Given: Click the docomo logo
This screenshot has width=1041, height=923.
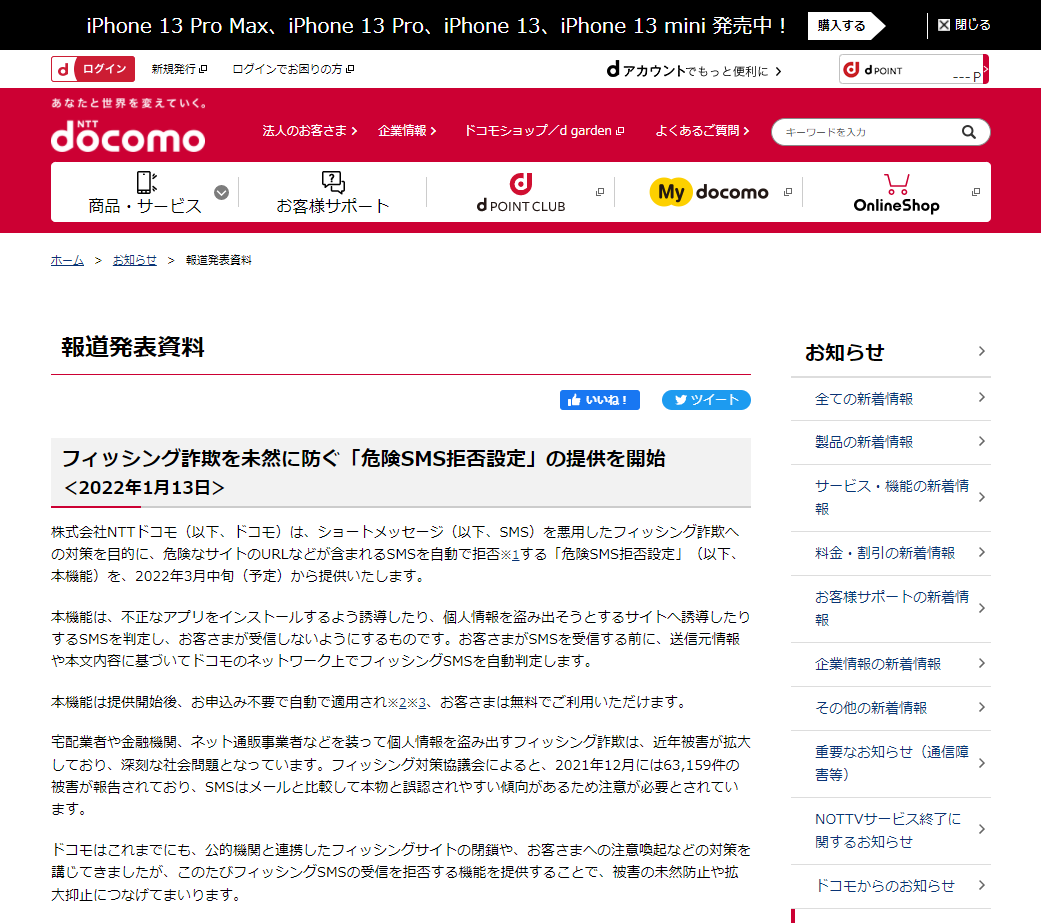Looking at the screenshot, I should tap(128, 136).
